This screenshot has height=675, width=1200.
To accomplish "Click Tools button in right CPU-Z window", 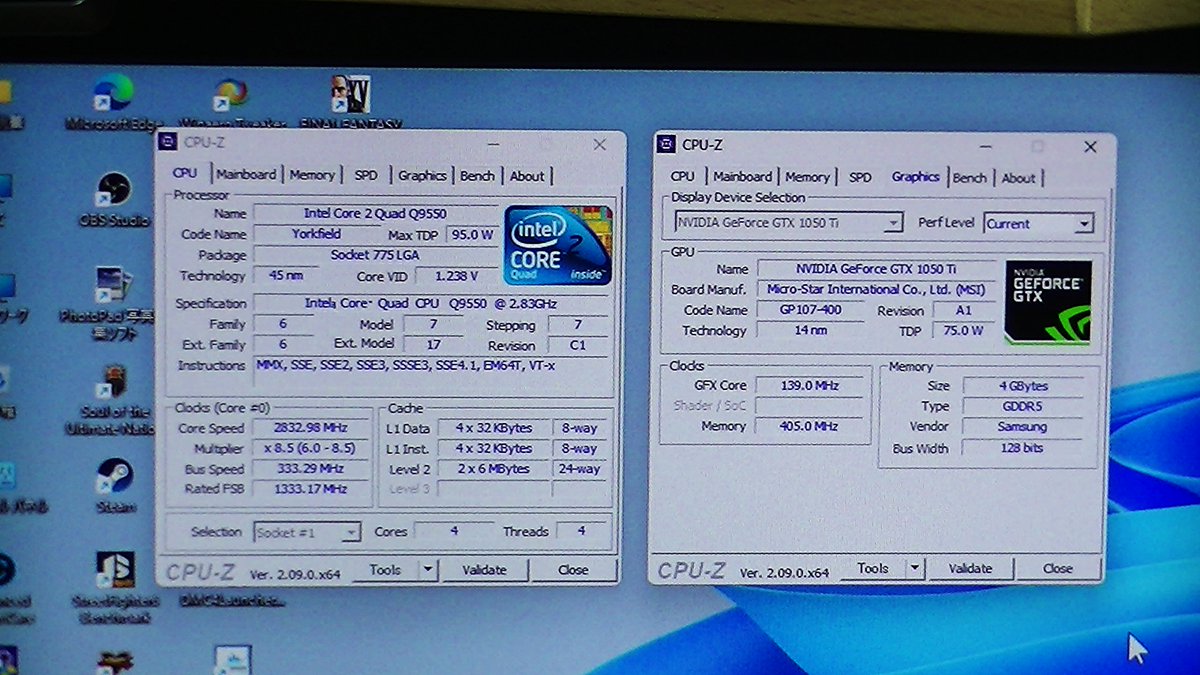I will 873,568.
